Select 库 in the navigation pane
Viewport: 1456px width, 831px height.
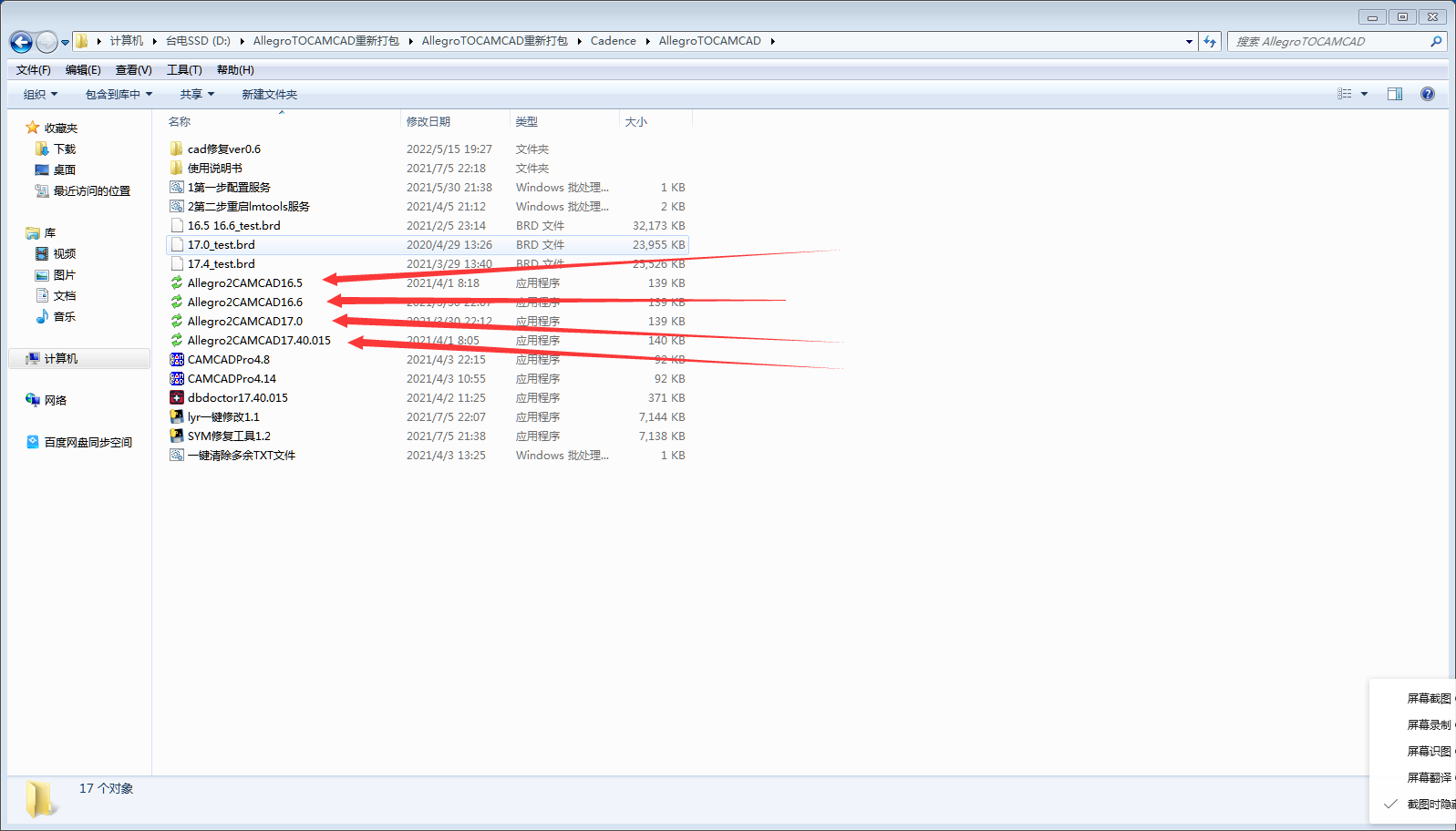click(x=50, y=232)
